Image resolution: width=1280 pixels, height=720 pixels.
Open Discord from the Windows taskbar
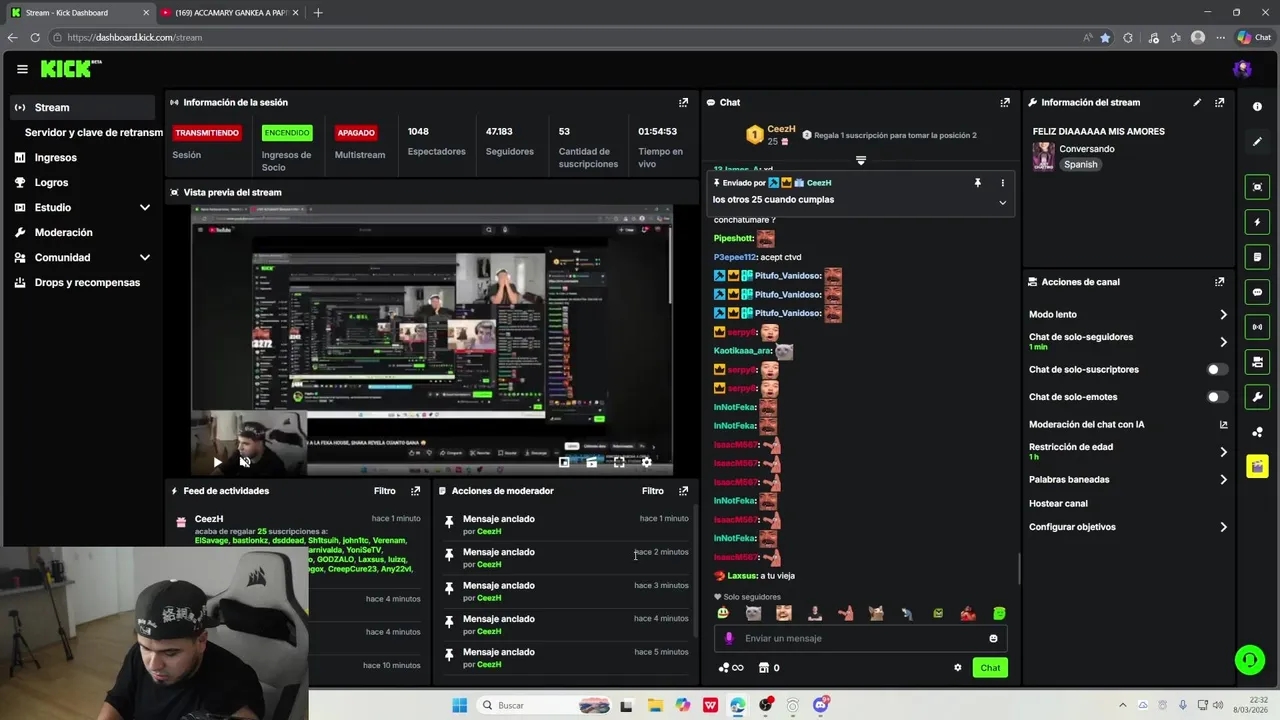(x=820, y=705)
